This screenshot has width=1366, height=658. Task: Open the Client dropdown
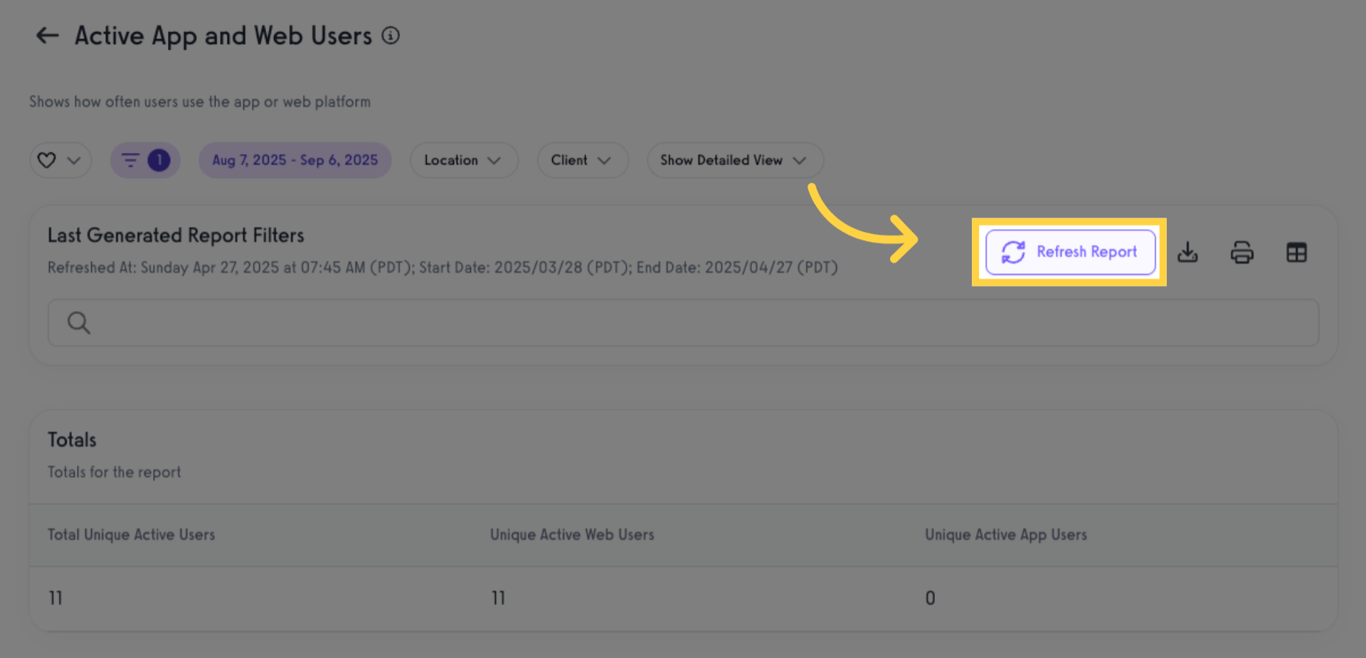click(x=581, y=160)
